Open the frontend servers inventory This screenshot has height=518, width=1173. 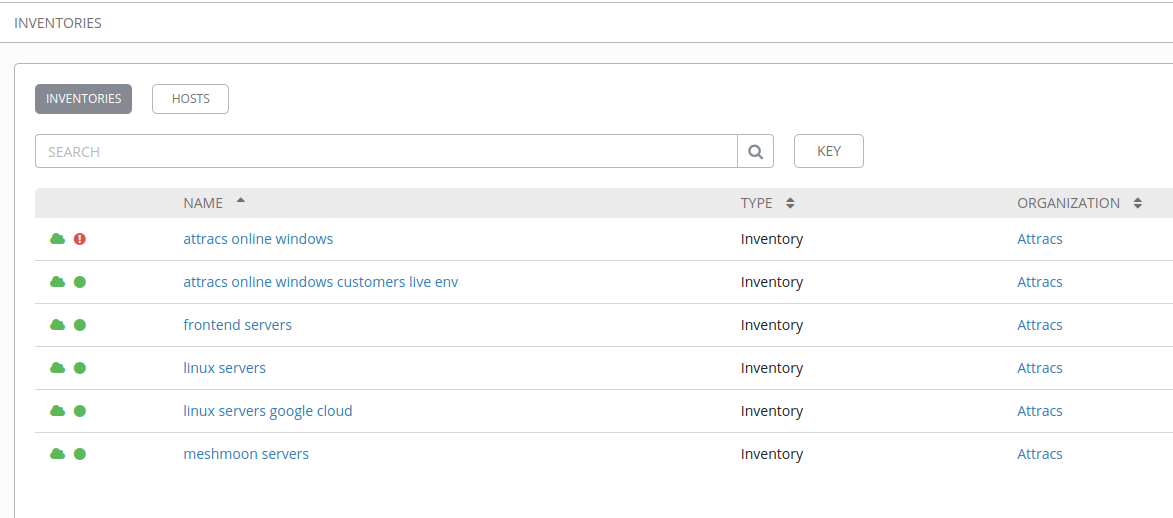[237, 325]
